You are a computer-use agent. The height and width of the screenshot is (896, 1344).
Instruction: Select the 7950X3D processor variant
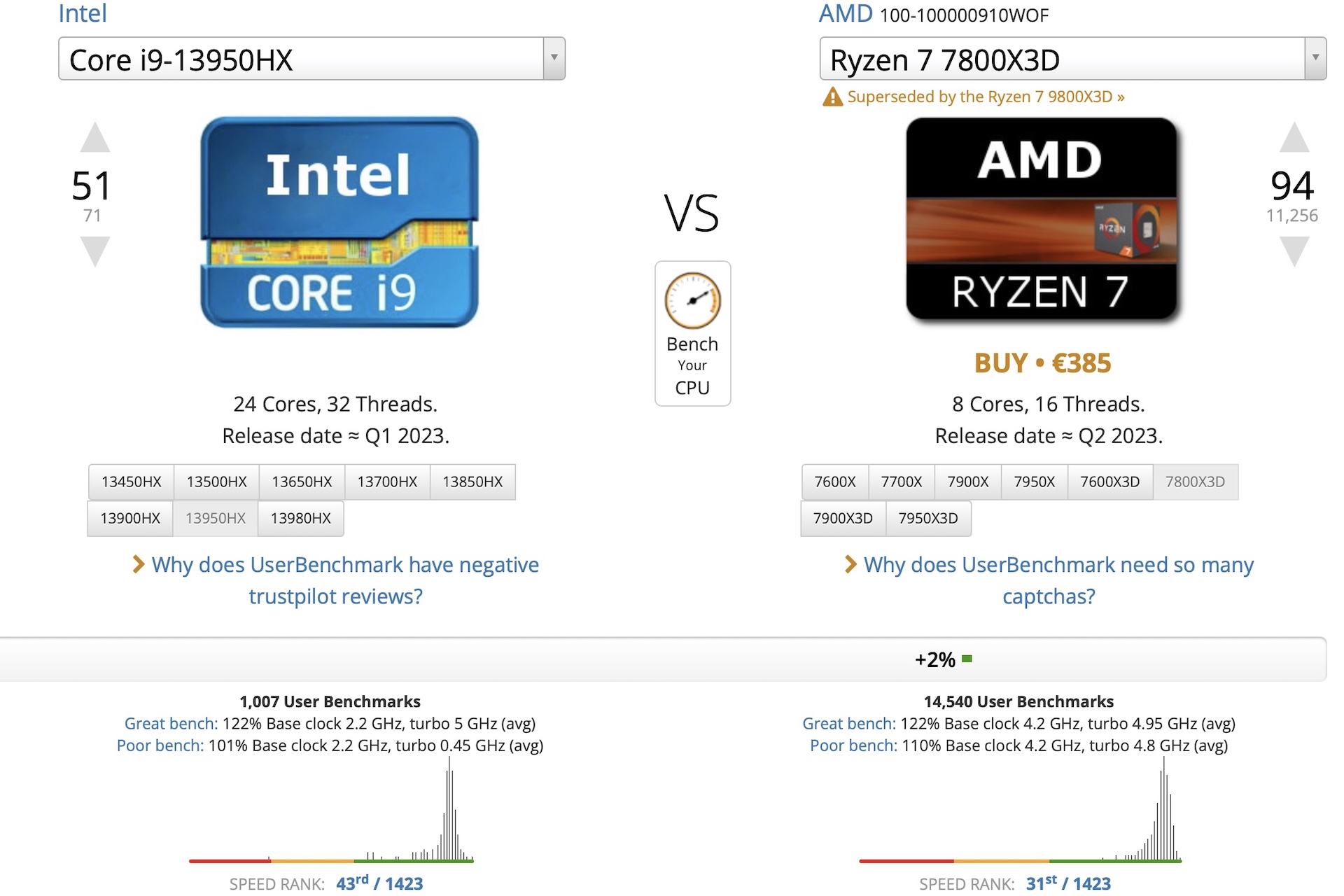[x=928, y=519]
